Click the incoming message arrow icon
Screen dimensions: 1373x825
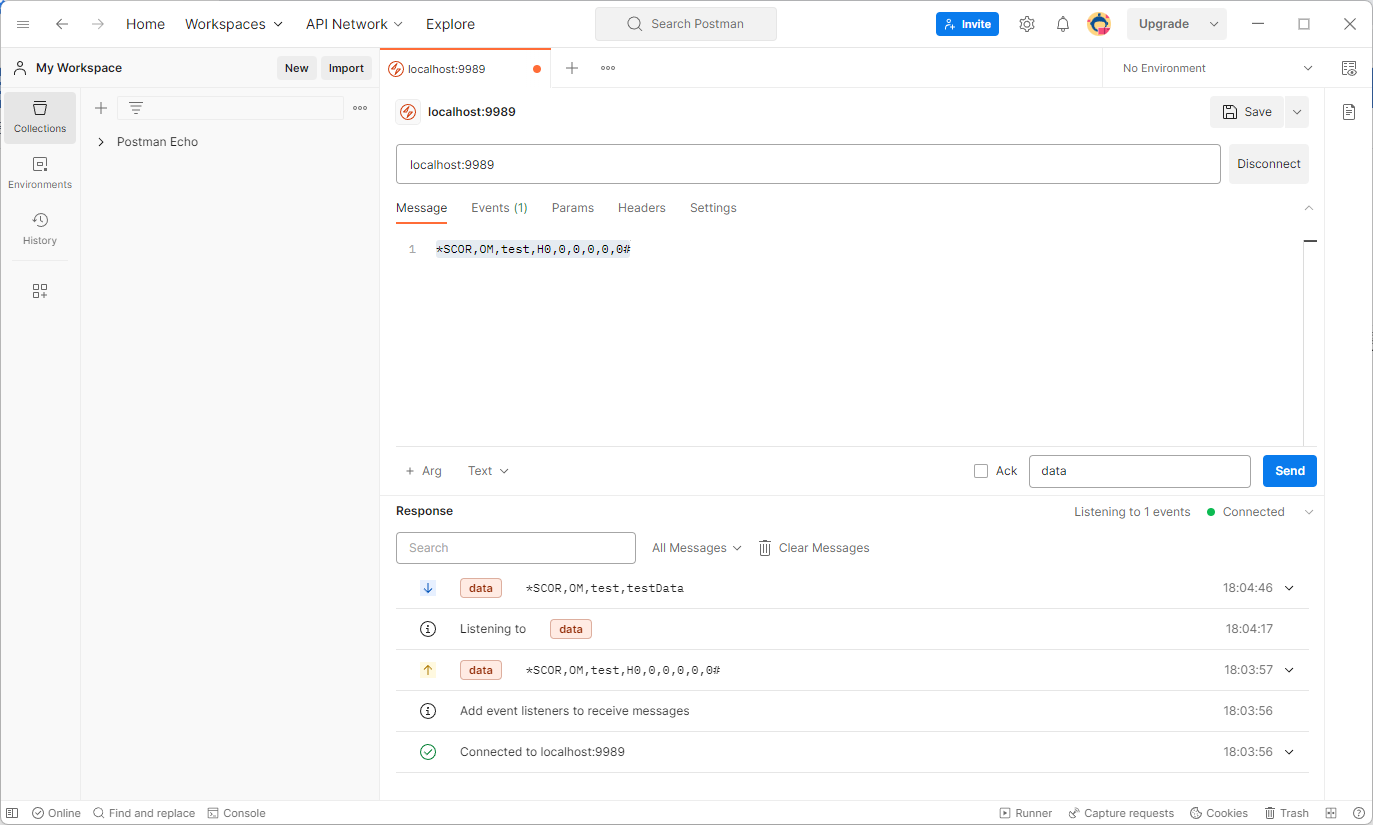pyautogui.click(x=428, y=588)
